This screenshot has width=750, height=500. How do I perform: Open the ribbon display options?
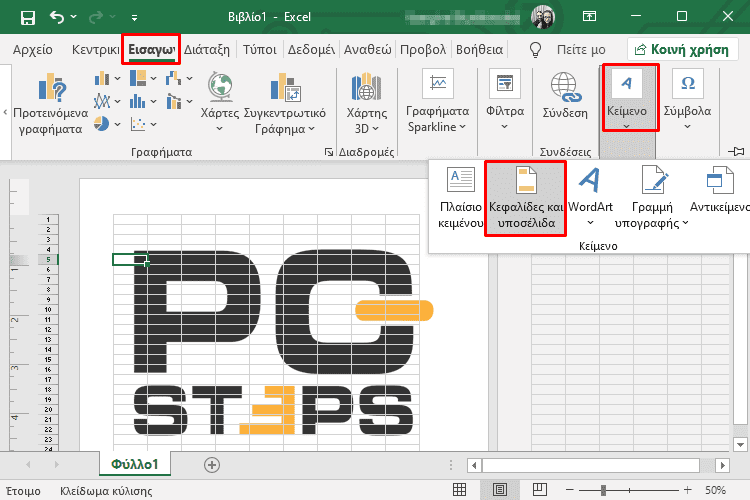(589, 17)
